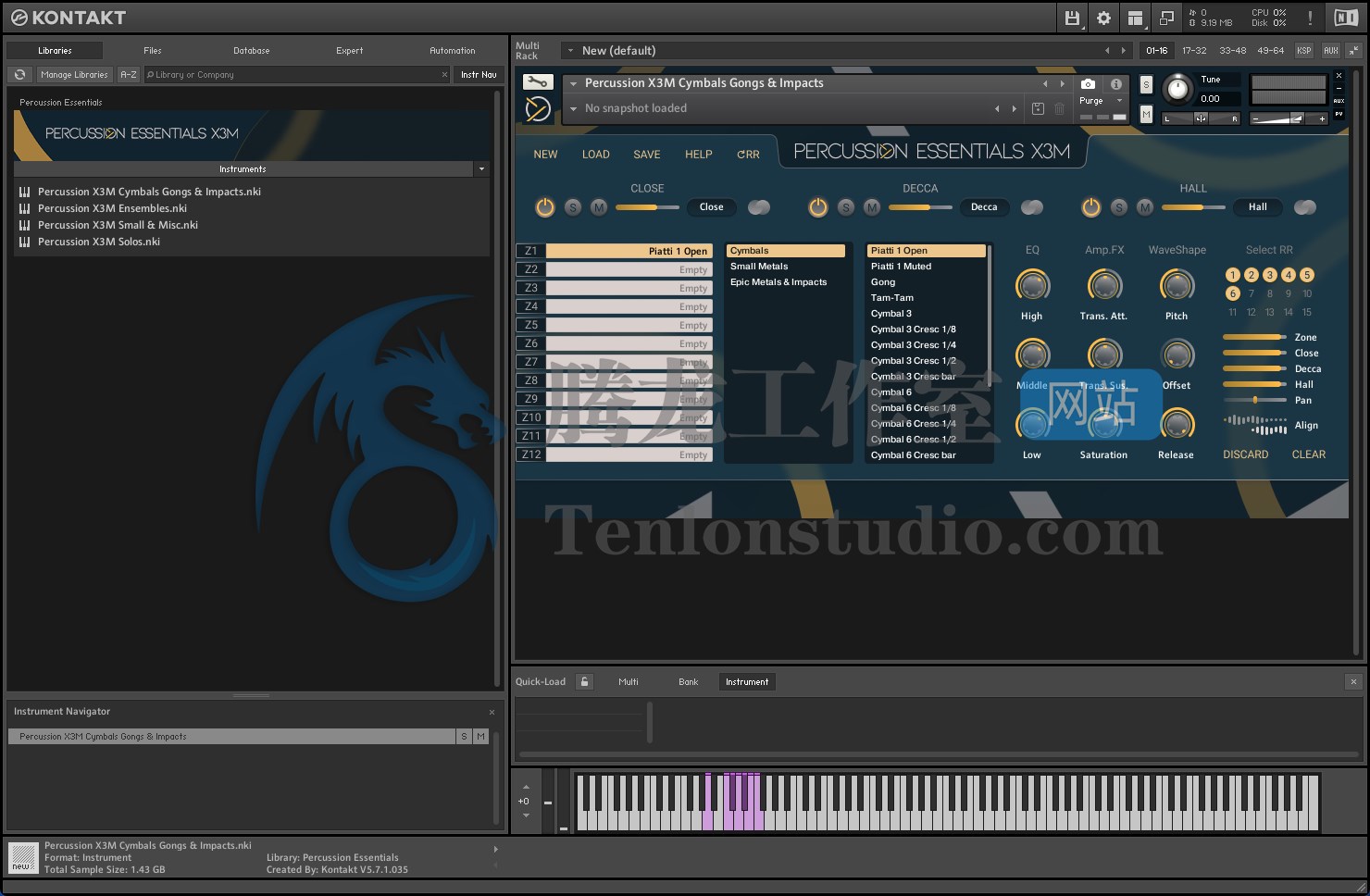
Task: Open the Automation tab
Action: (453, 51)
